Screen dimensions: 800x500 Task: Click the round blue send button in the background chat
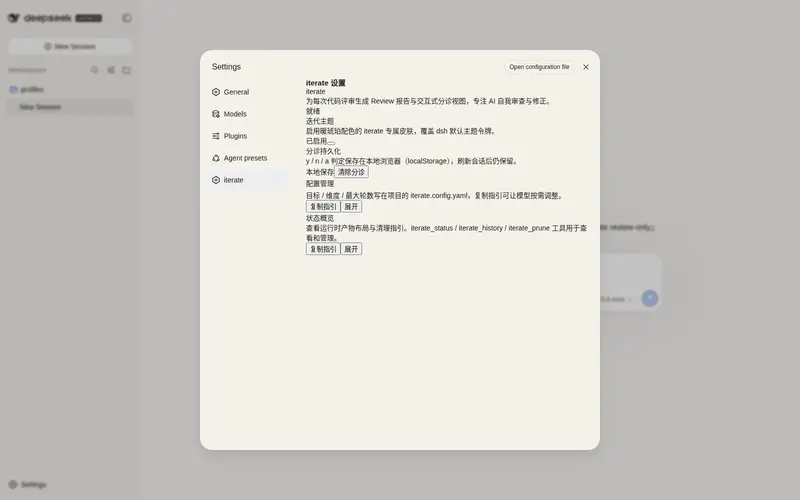(649, 298)
